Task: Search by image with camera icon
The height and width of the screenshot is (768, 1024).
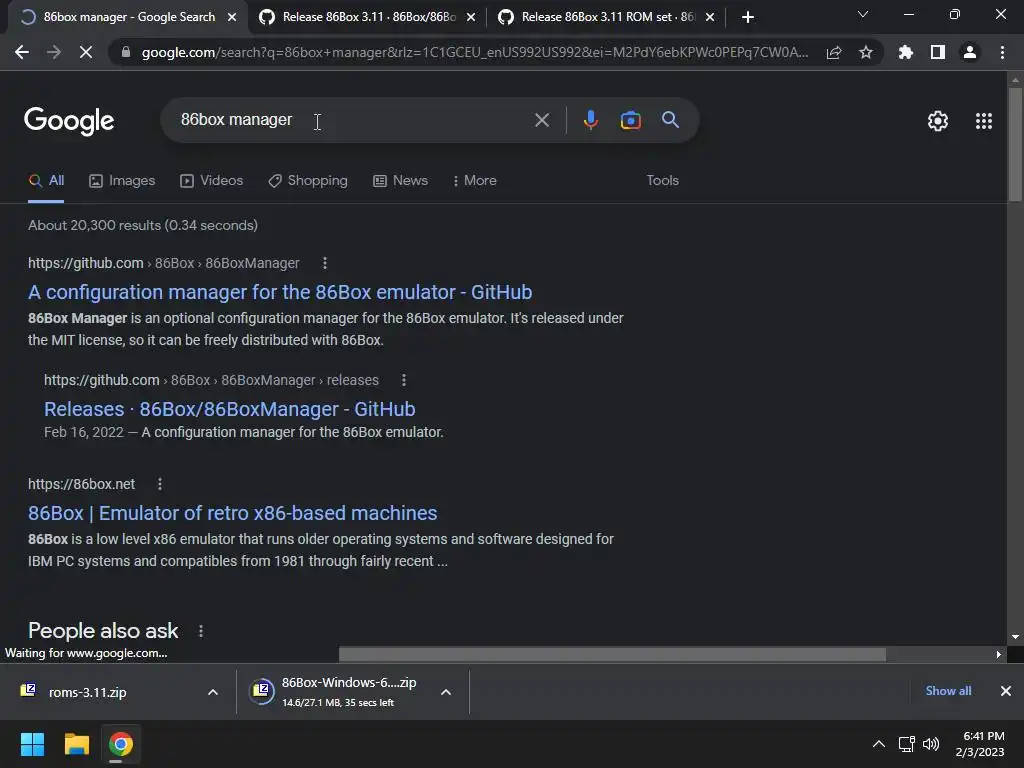Action: [630, 120]
